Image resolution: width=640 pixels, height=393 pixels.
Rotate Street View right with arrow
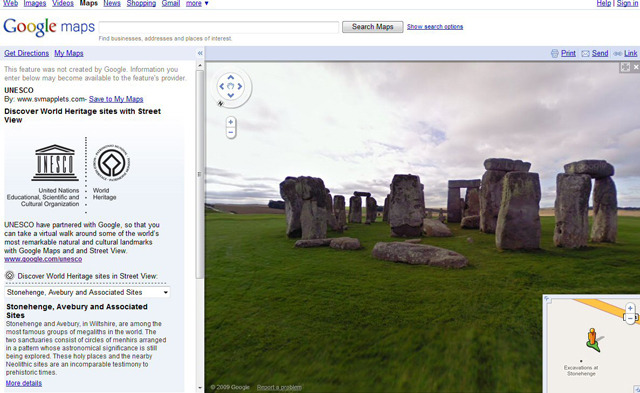(240, 86)
